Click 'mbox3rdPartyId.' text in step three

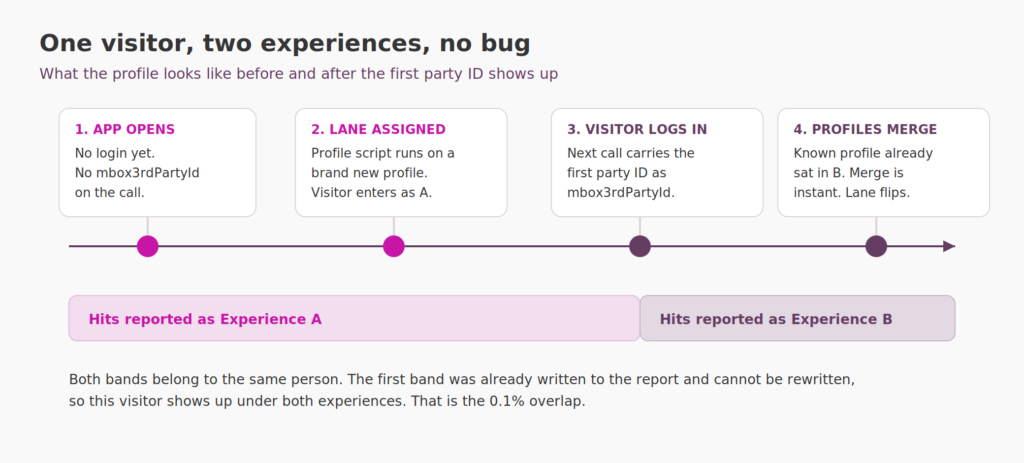pos(620,193)
